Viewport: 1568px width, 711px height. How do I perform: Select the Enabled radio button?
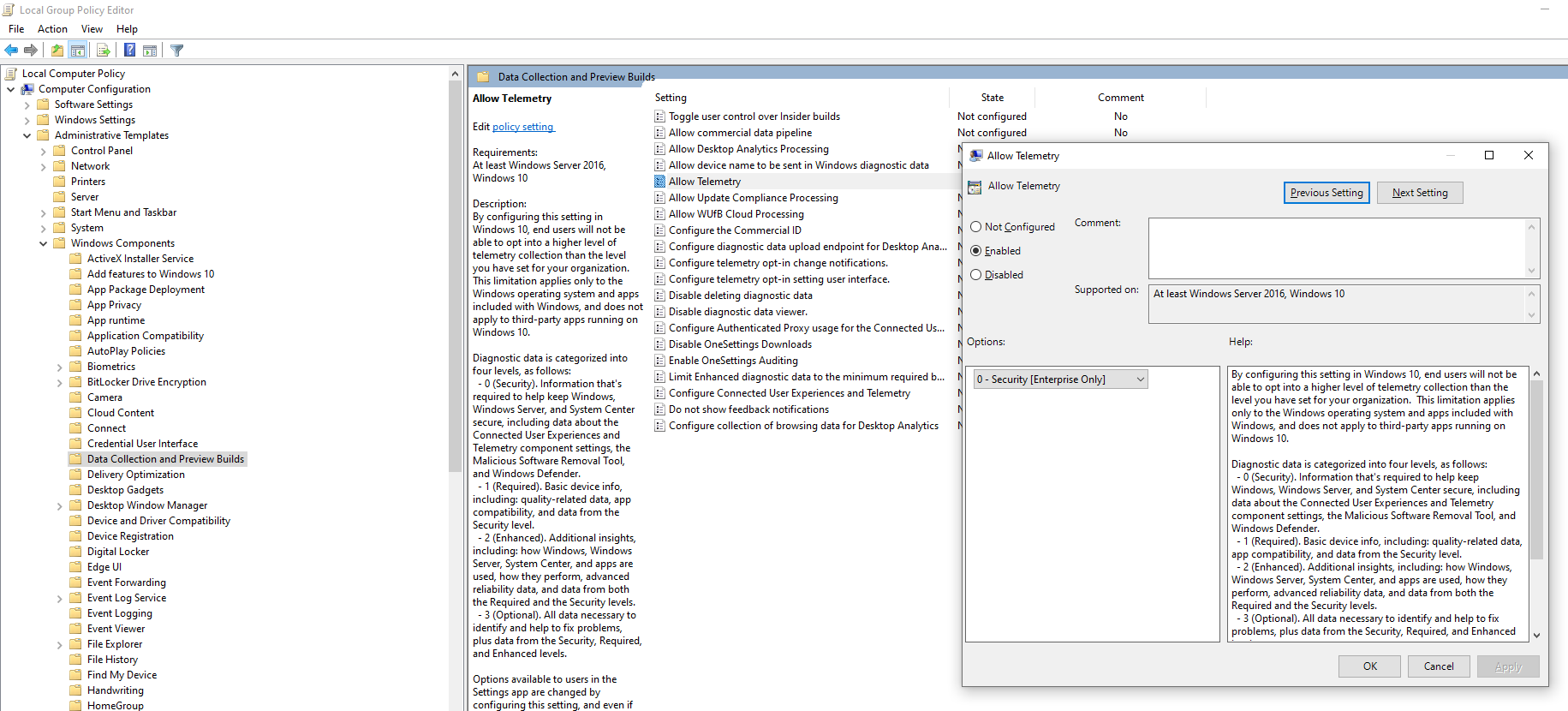click(976, 251)
